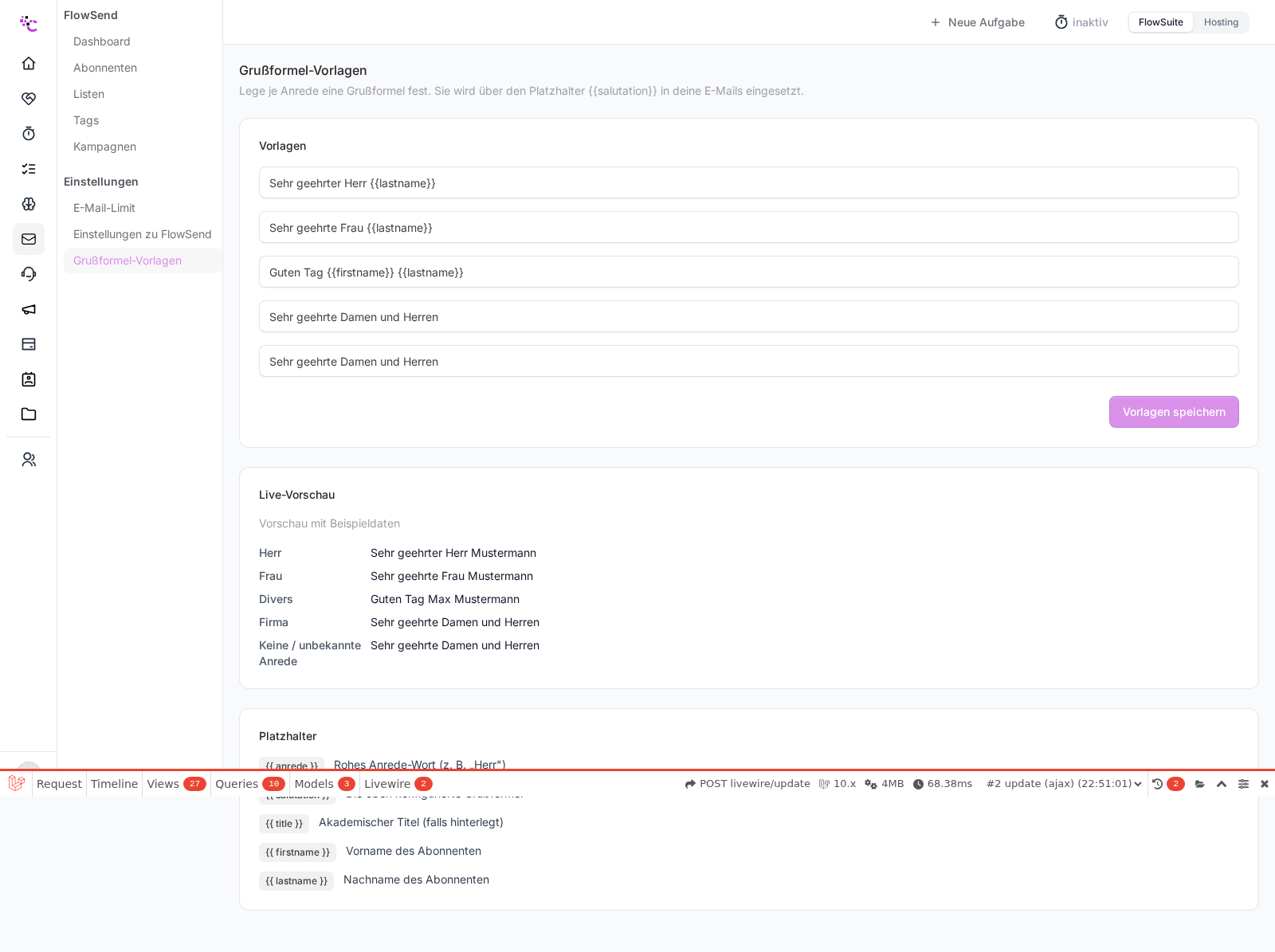Viewport: 1275px width, 952px height.
Task: Click Neue Aufgabe button
Action: click(978, 22)
